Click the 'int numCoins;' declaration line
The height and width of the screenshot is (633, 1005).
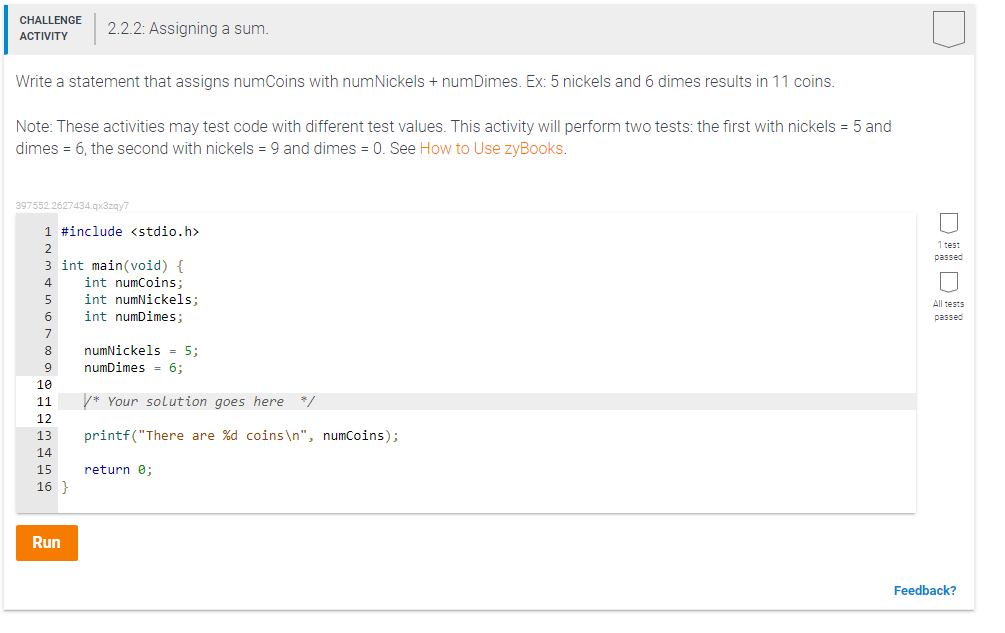pyautogui.click(x=133, y=283)
